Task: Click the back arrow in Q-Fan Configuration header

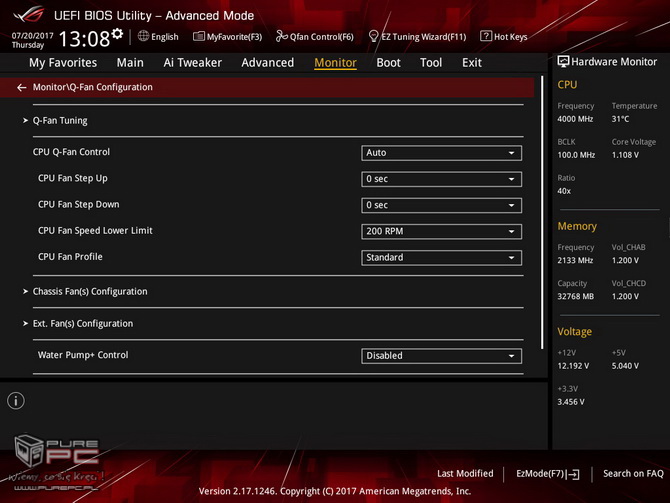Action: pyautogui.click(x=21, y=87)
